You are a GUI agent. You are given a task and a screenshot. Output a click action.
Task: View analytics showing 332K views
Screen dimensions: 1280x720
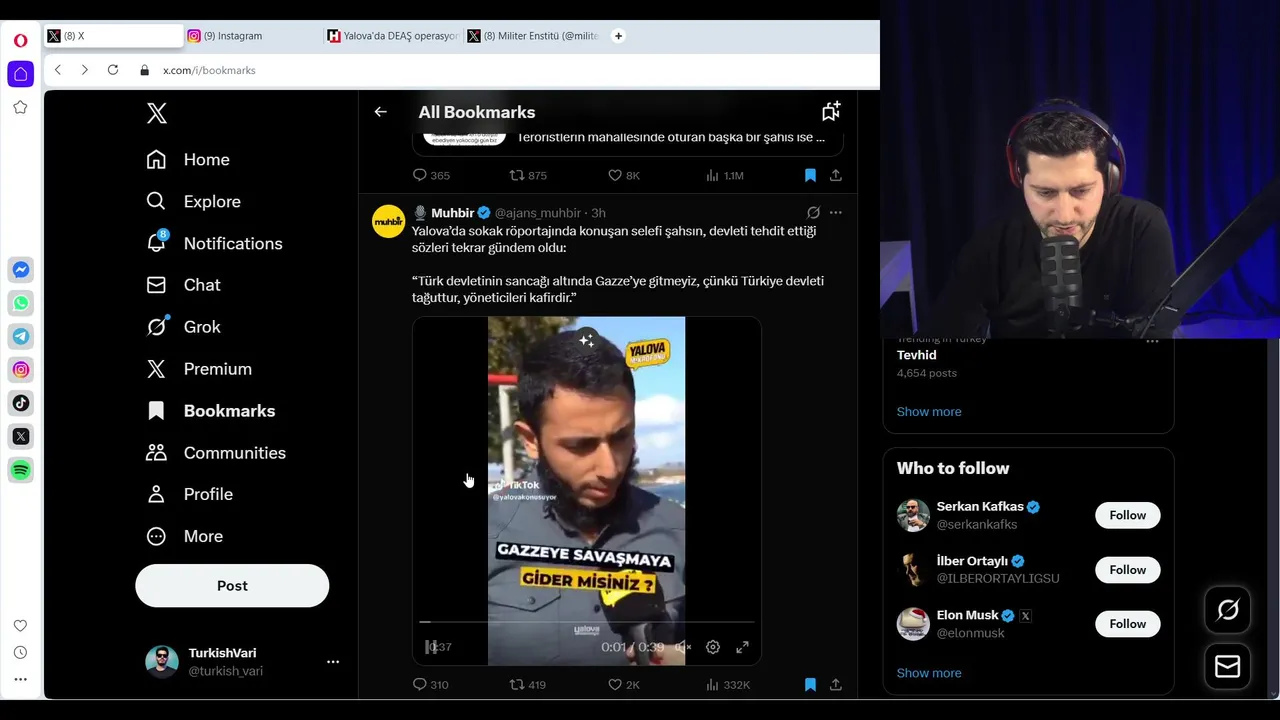point(712,685)
